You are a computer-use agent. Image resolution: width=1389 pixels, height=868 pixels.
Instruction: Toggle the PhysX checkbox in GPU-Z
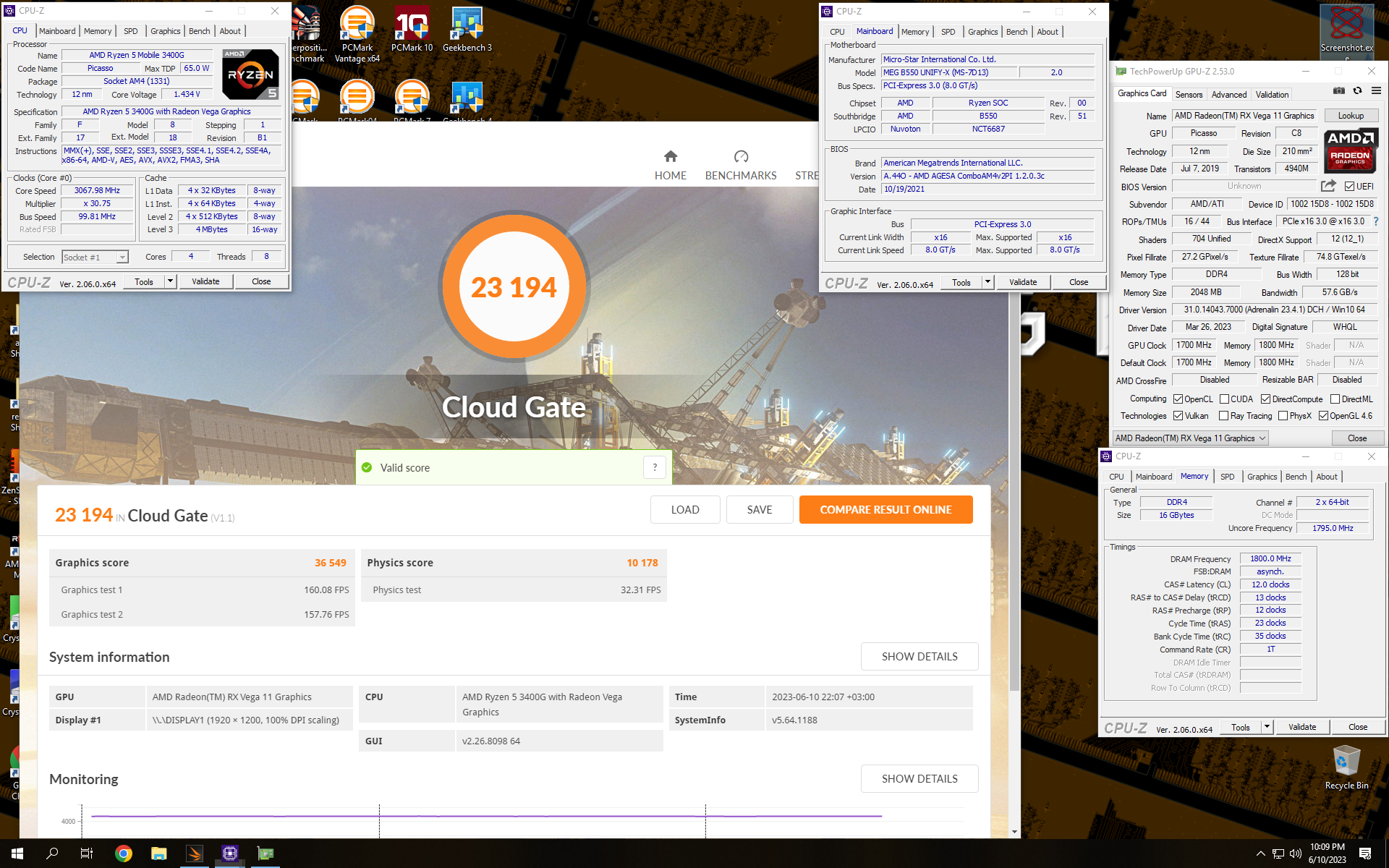[x=1283, y=416]
